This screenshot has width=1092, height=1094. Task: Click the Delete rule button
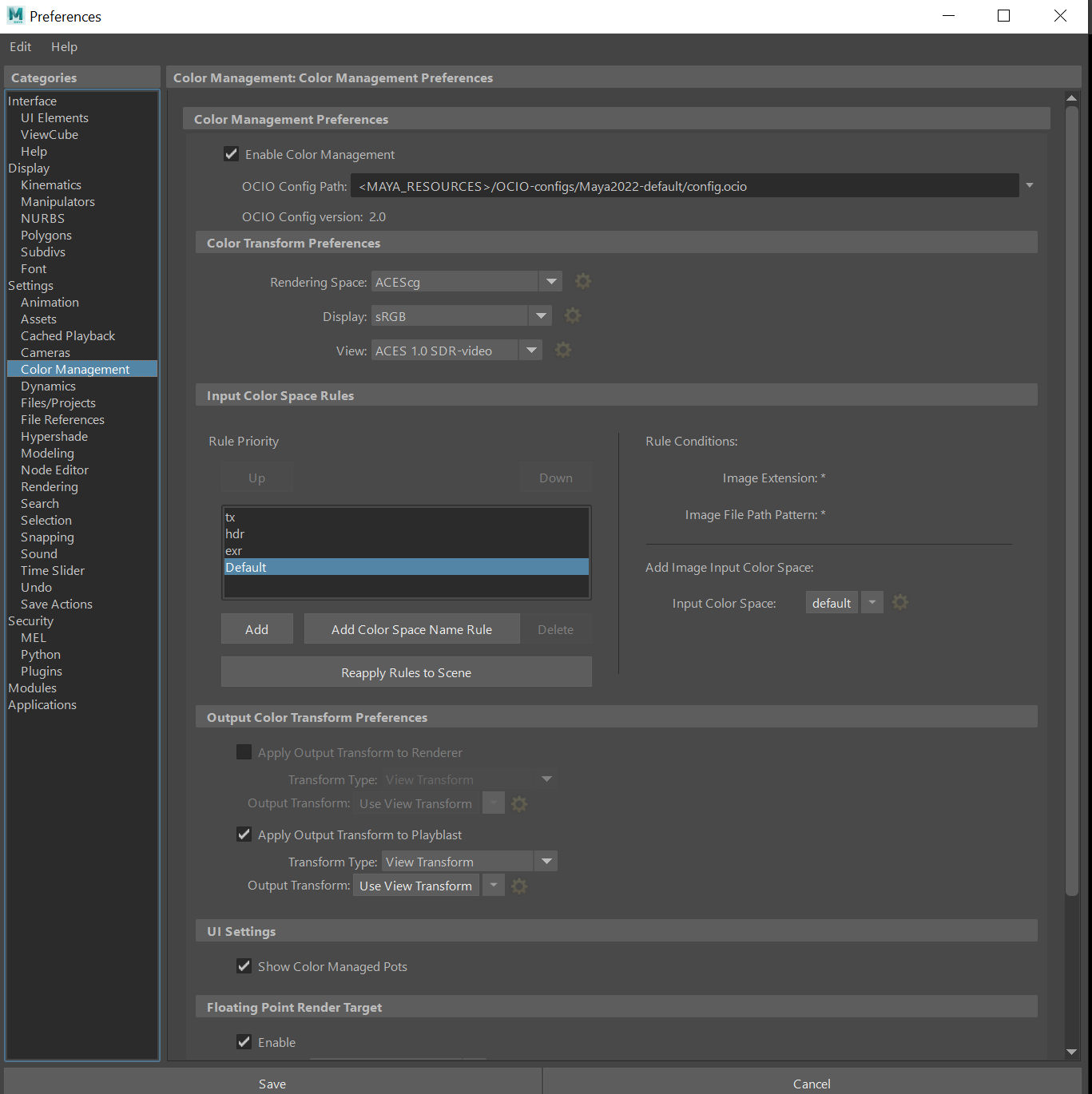pyautogui.click(x=556, y=629)
